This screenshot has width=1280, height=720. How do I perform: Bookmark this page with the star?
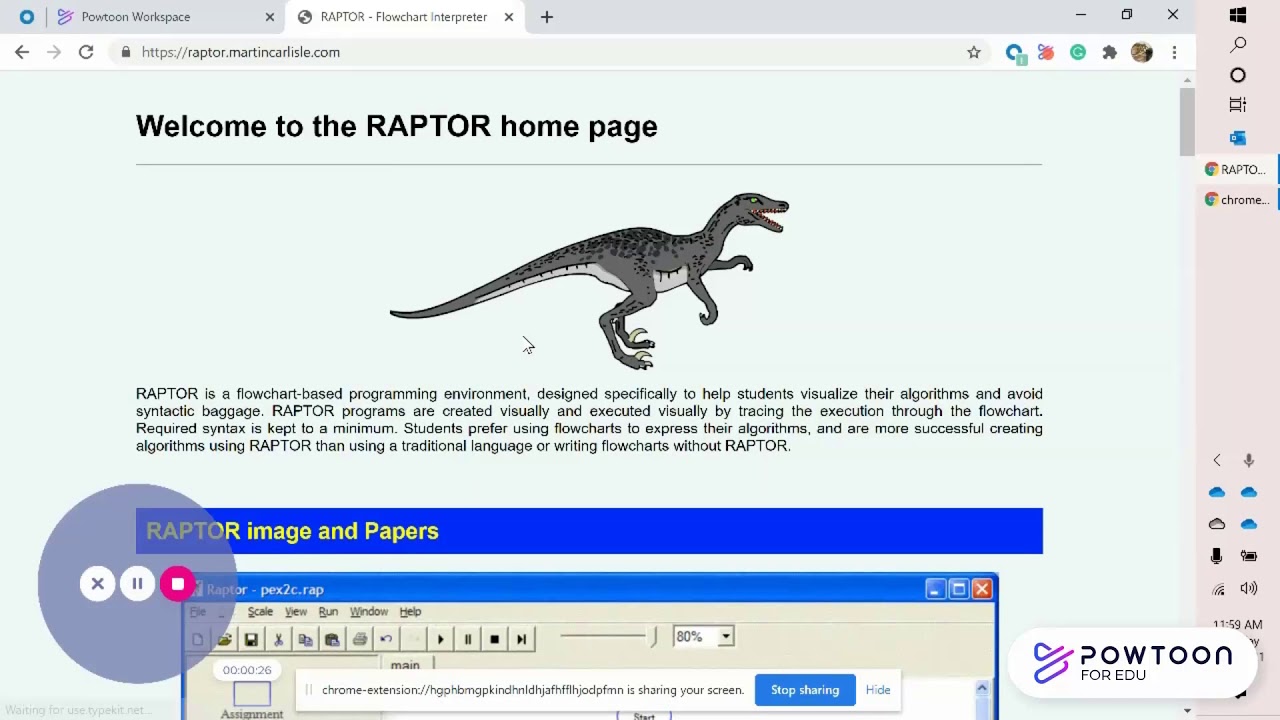pyautogui.click(x=974, y=52)
